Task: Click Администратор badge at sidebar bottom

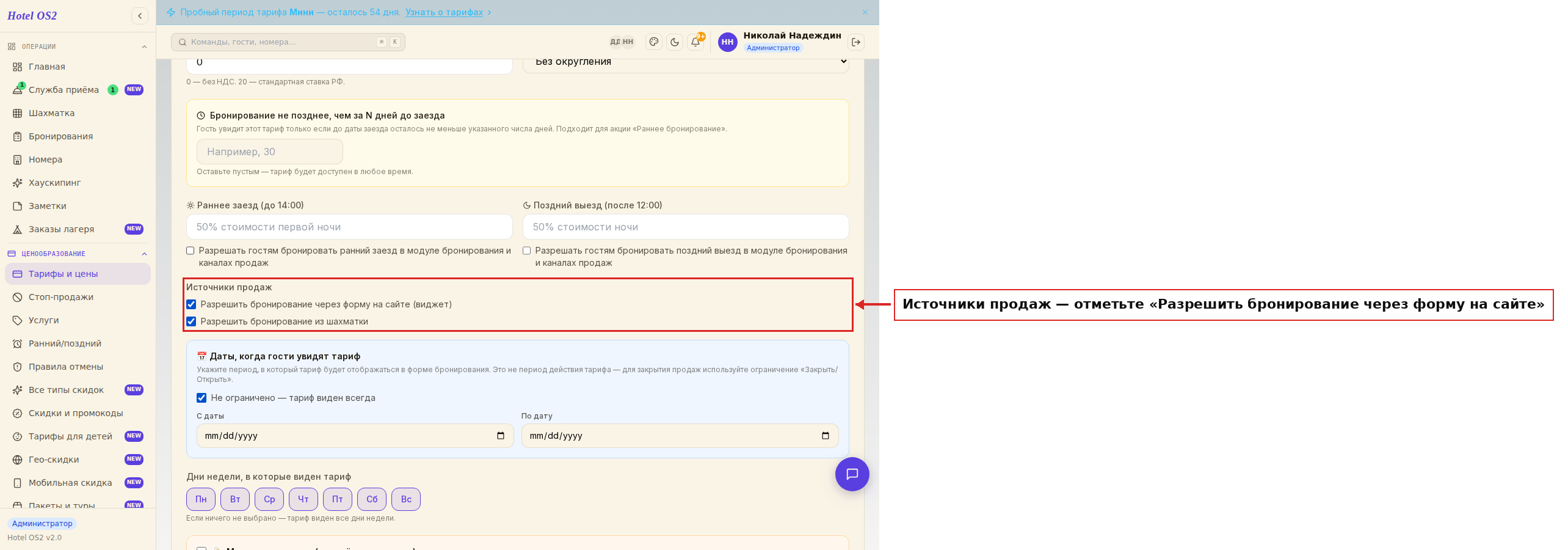Action: pyautogui.click(x=42, y=524)
